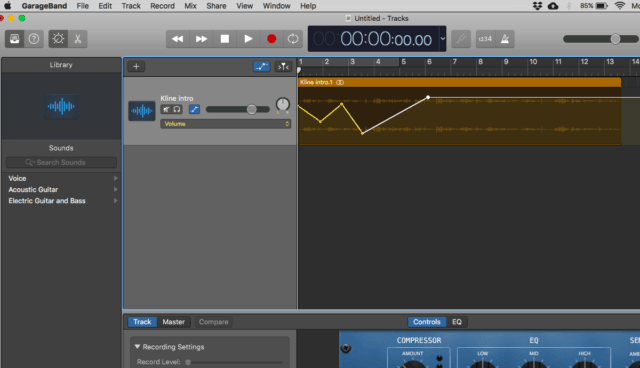Image resolution: width=640 pixels, height=368 pixels.
Task: Open the File menu
Action: pos(82,6)
